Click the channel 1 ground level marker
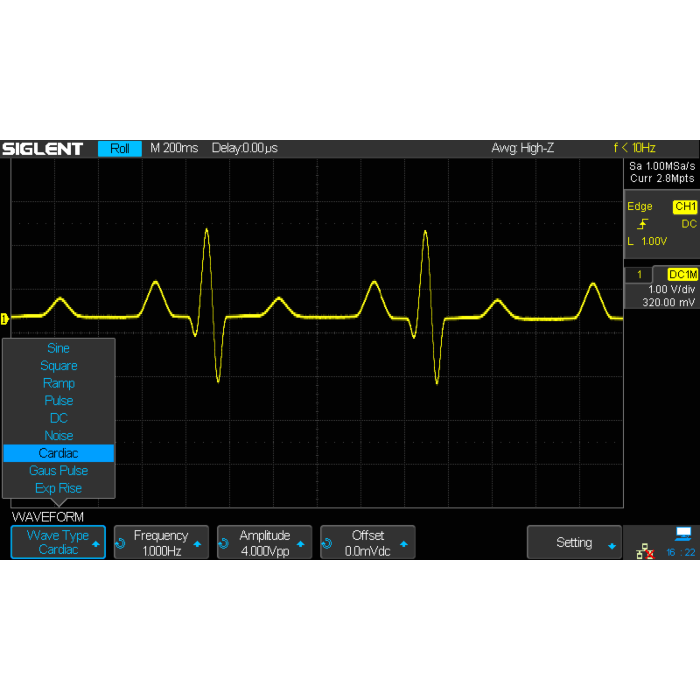Image resolution: width=700 pixels, height=700 pixels. coord(4,319)
